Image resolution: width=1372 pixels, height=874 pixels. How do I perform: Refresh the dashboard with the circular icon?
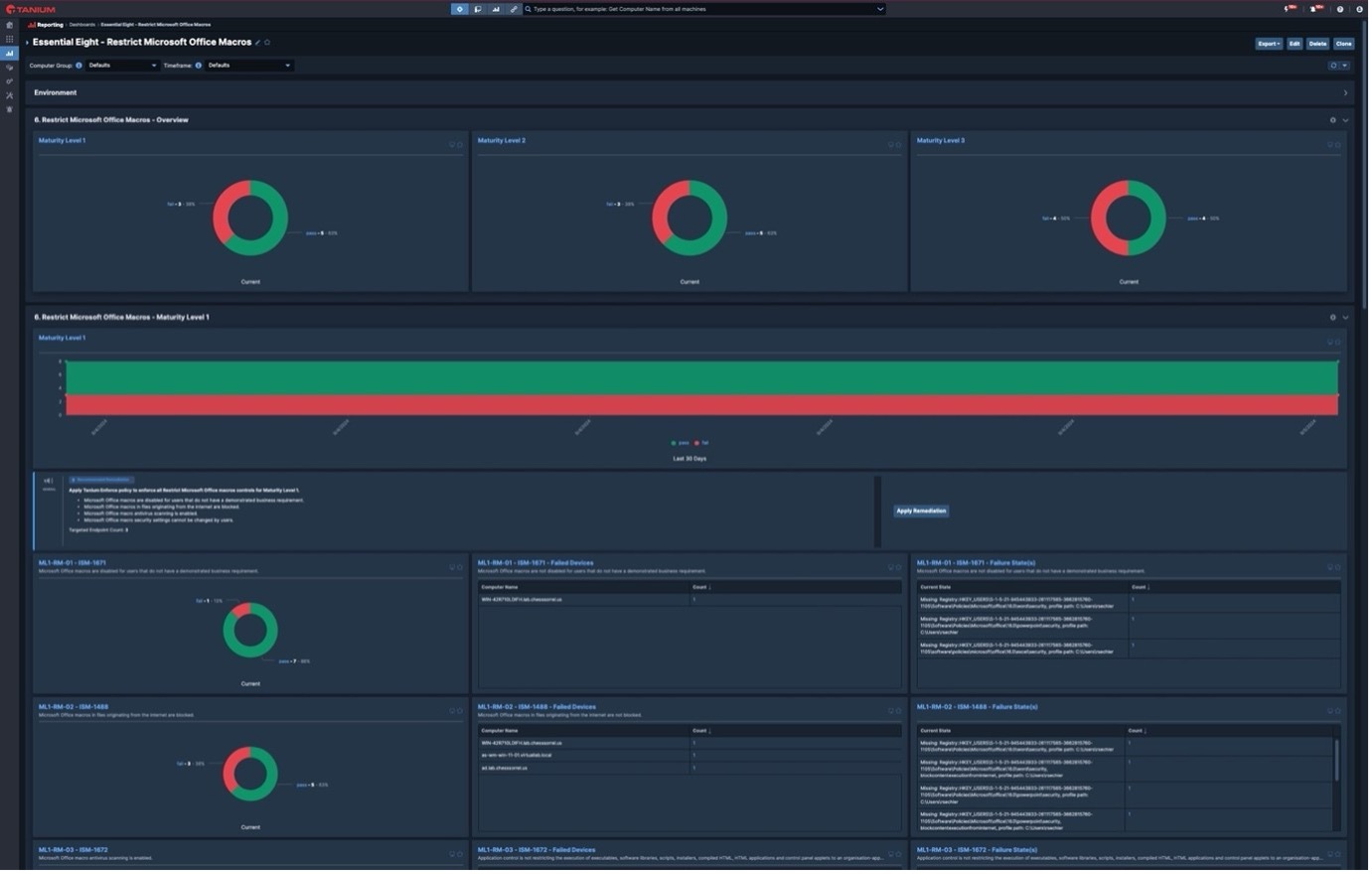[x=1334, y=66]
